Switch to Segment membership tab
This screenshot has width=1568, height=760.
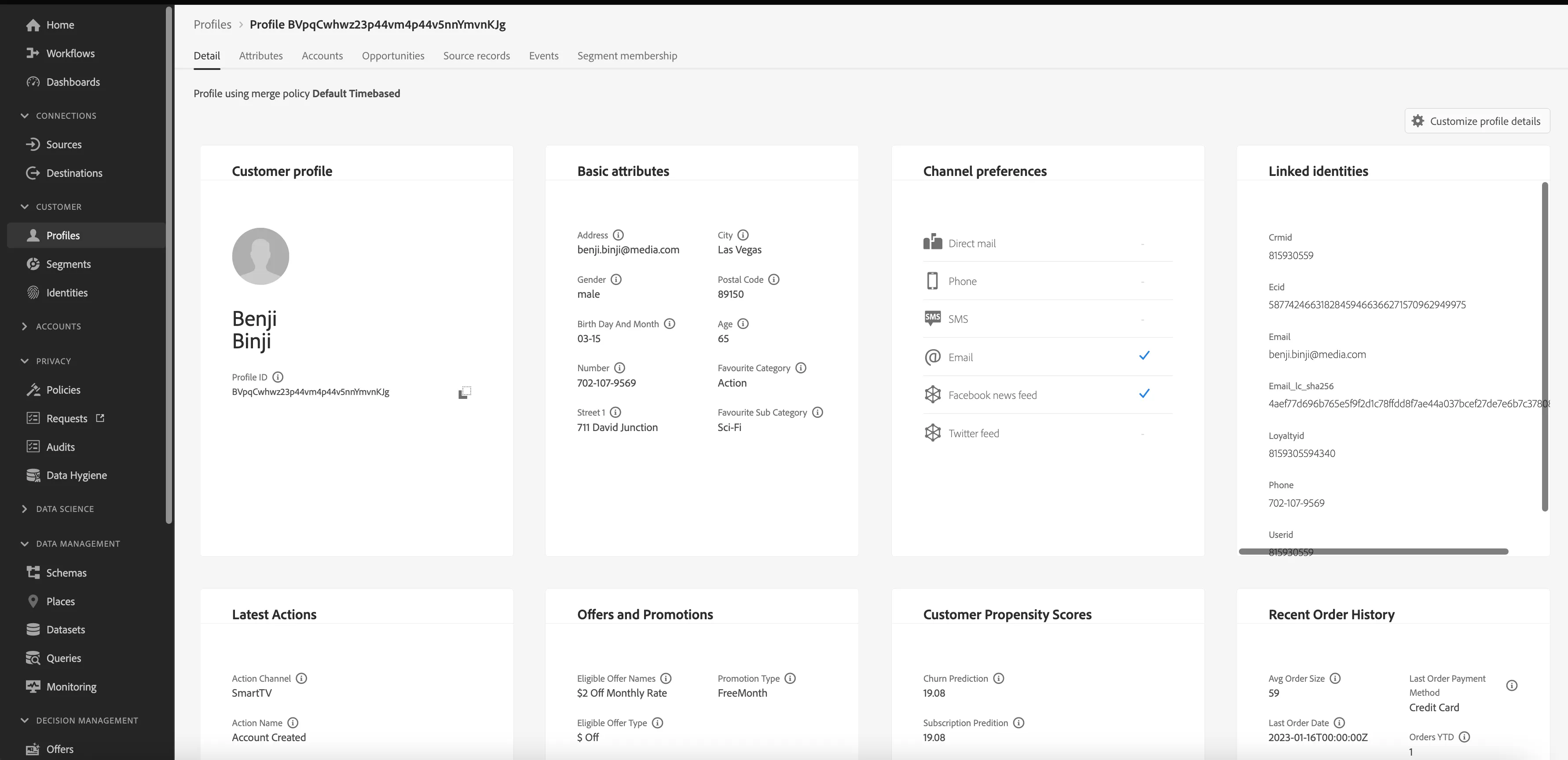click(x=627, y=55)
